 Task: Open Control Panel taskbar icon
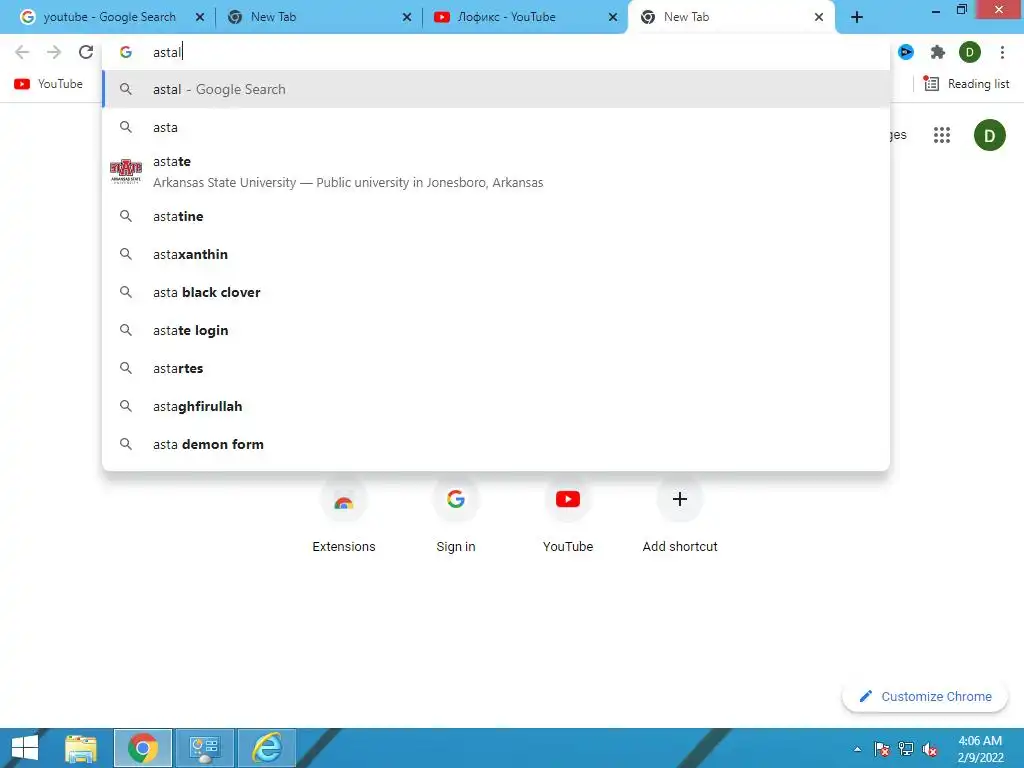click(205, 748)
